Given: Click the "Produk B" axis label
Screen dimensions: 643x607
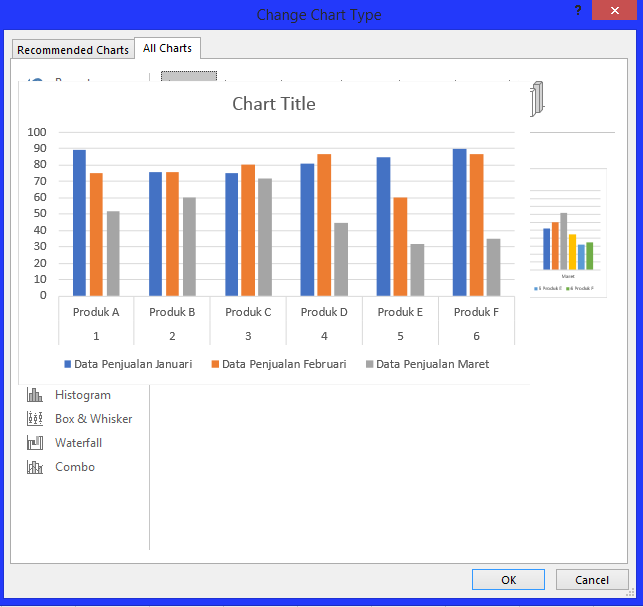Looking at the screenshot, I should pos(172,312).
